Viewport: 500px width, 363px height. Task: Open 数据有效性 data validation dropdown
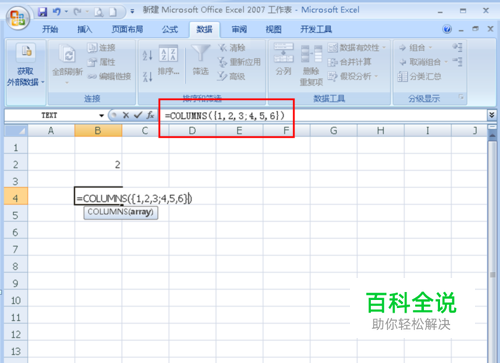pyautogui.click(x=357, y=48)
